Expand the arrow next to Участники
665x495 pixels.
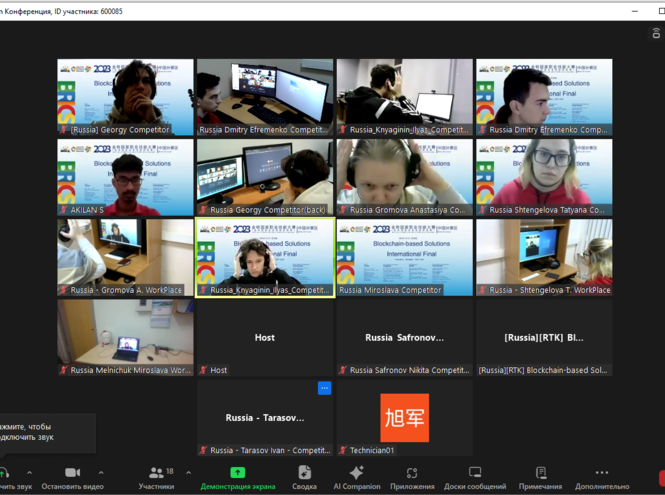[x=184, y=473]
